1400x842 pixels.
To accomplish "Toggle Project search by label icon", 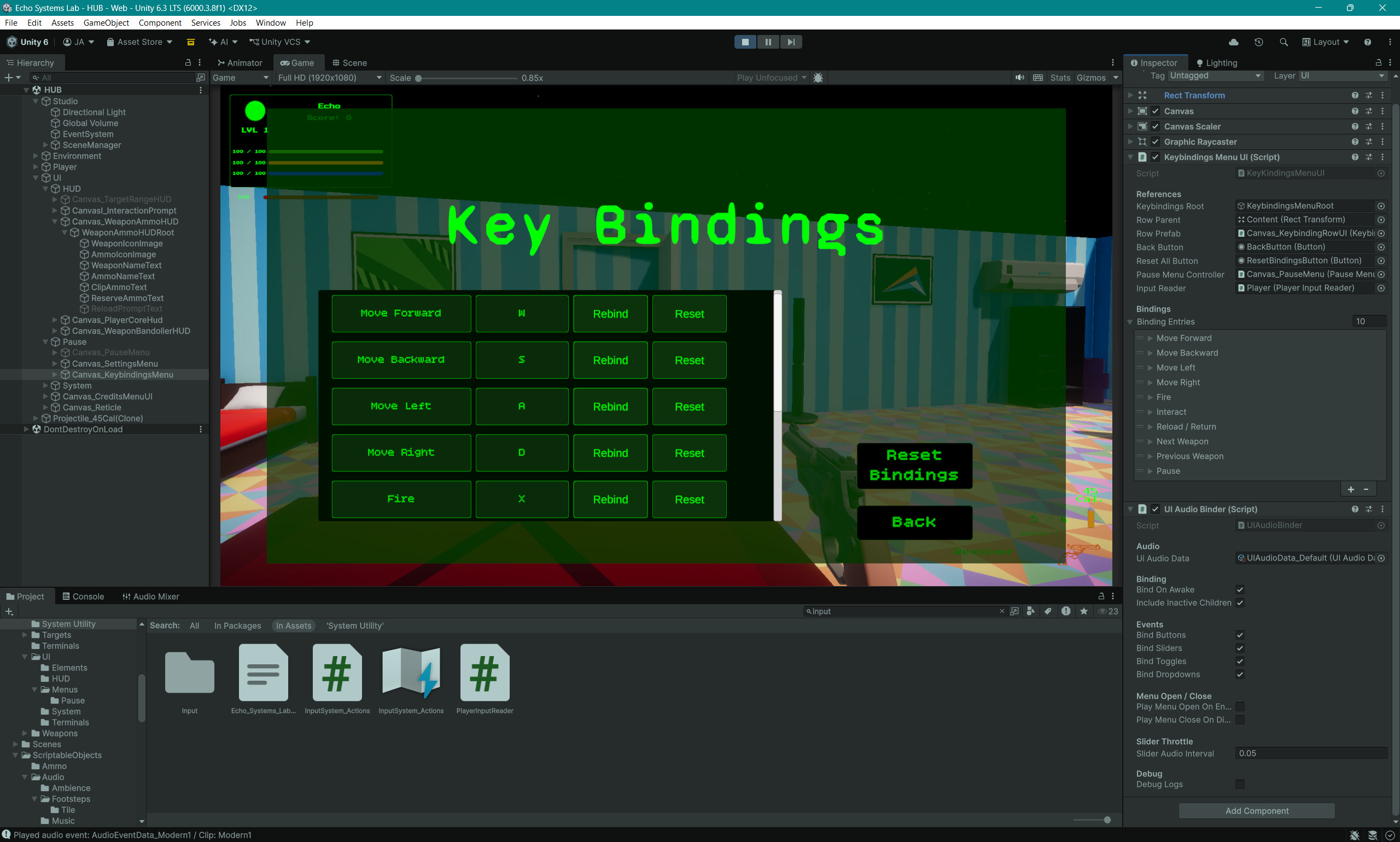I will pyautogui.click(x=1048, y=611).
